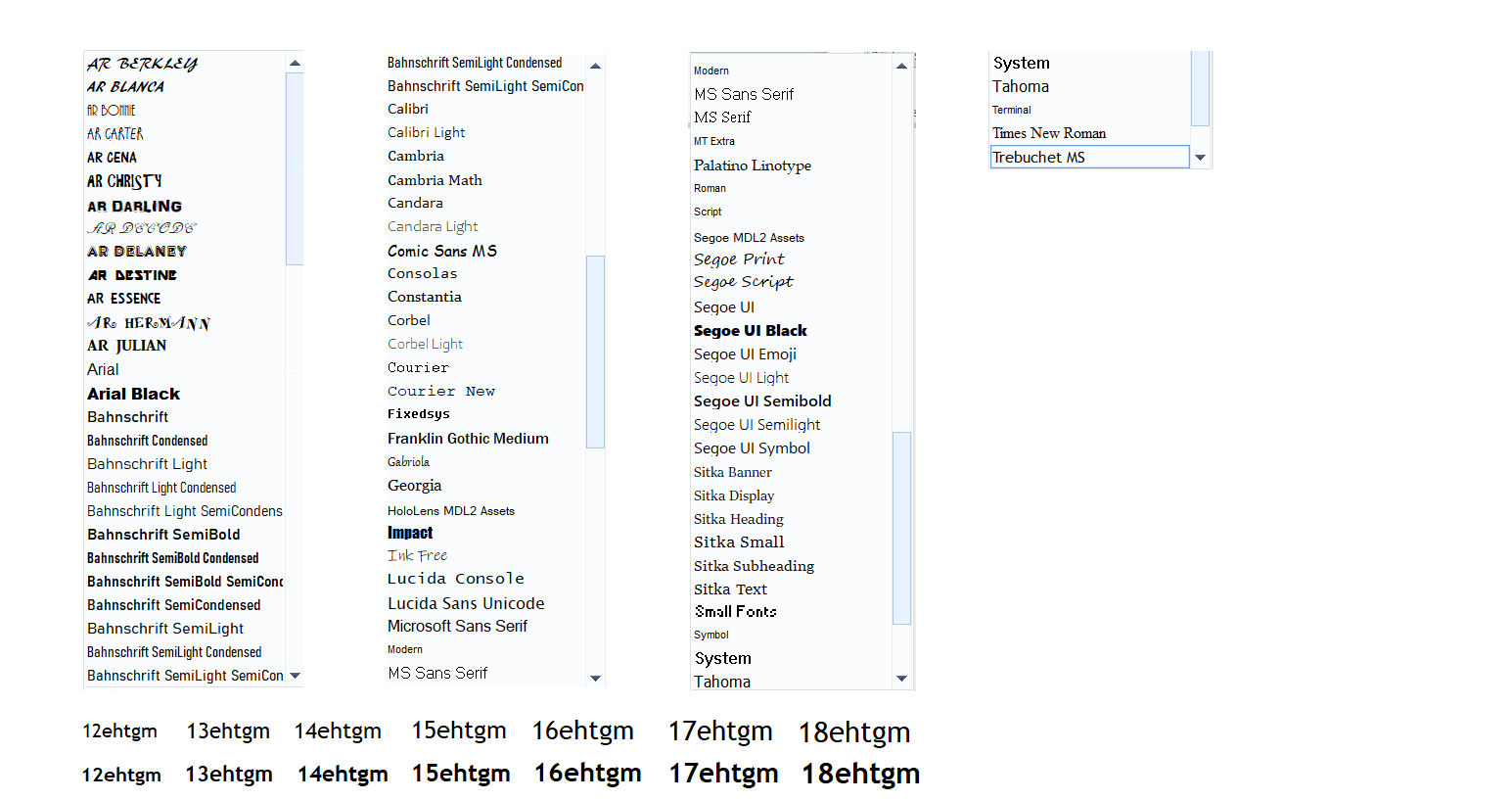Image resolution: width=1512 pixels, height=801 pixels.
Task: Click scroll-down arrow of the Calibri font list
Action: (595, 678)
